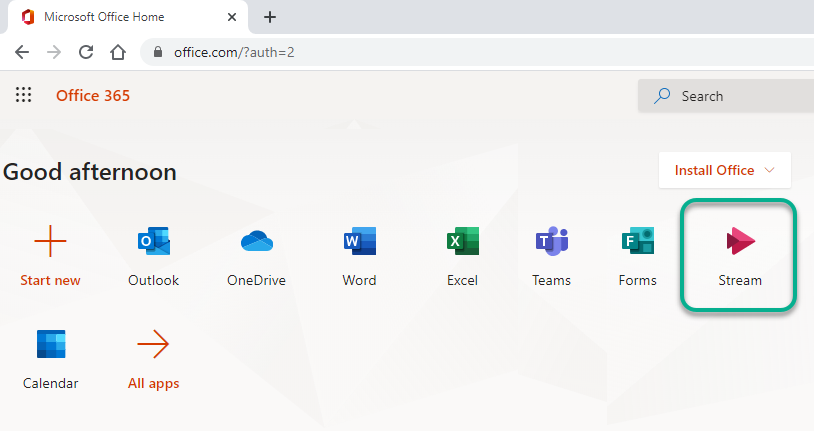Click the search magnifier icon
814x431 pixels.
662,96
